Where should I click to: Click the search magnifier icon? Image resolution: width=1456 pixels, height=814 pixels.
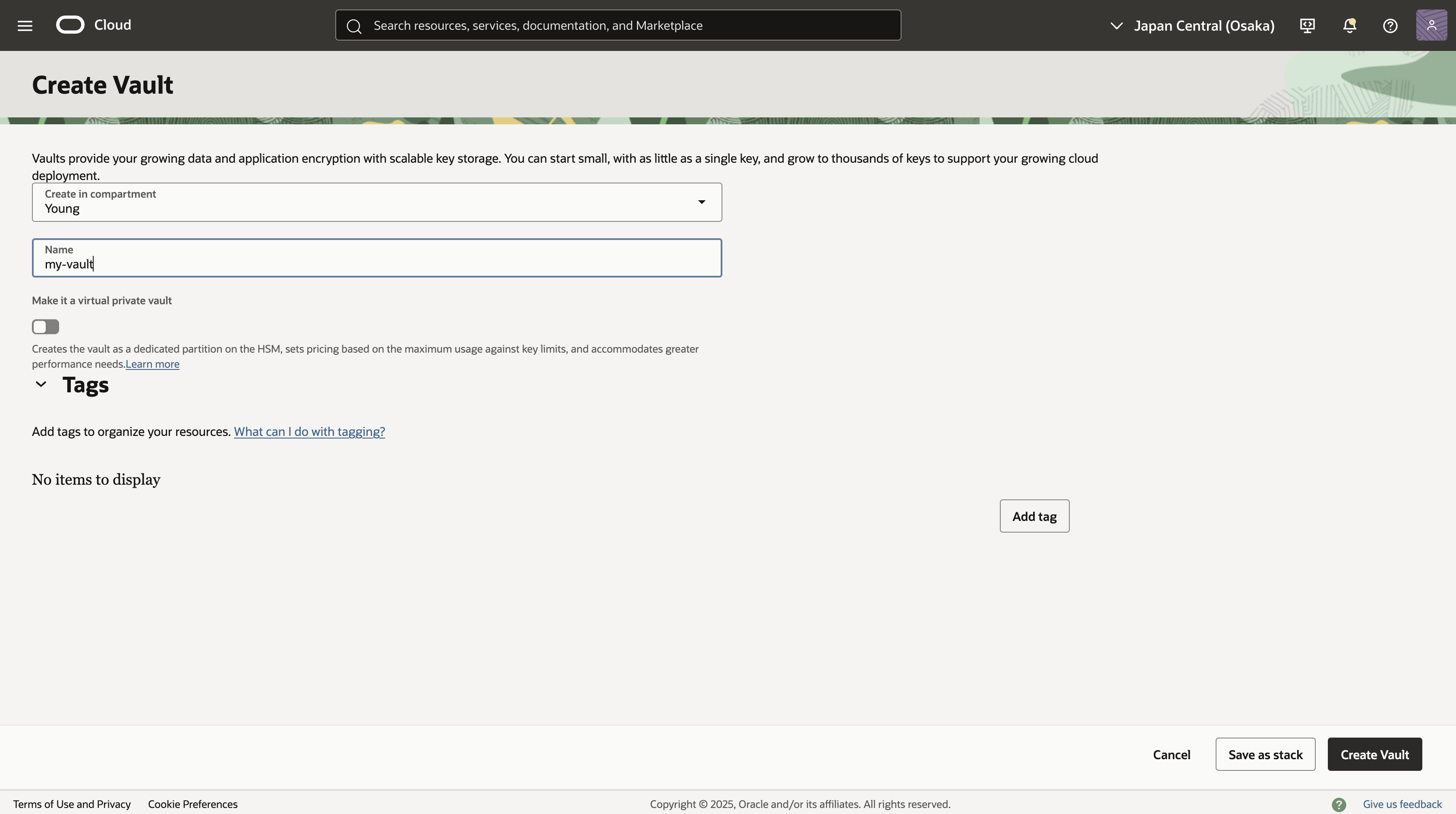(354, 26)
